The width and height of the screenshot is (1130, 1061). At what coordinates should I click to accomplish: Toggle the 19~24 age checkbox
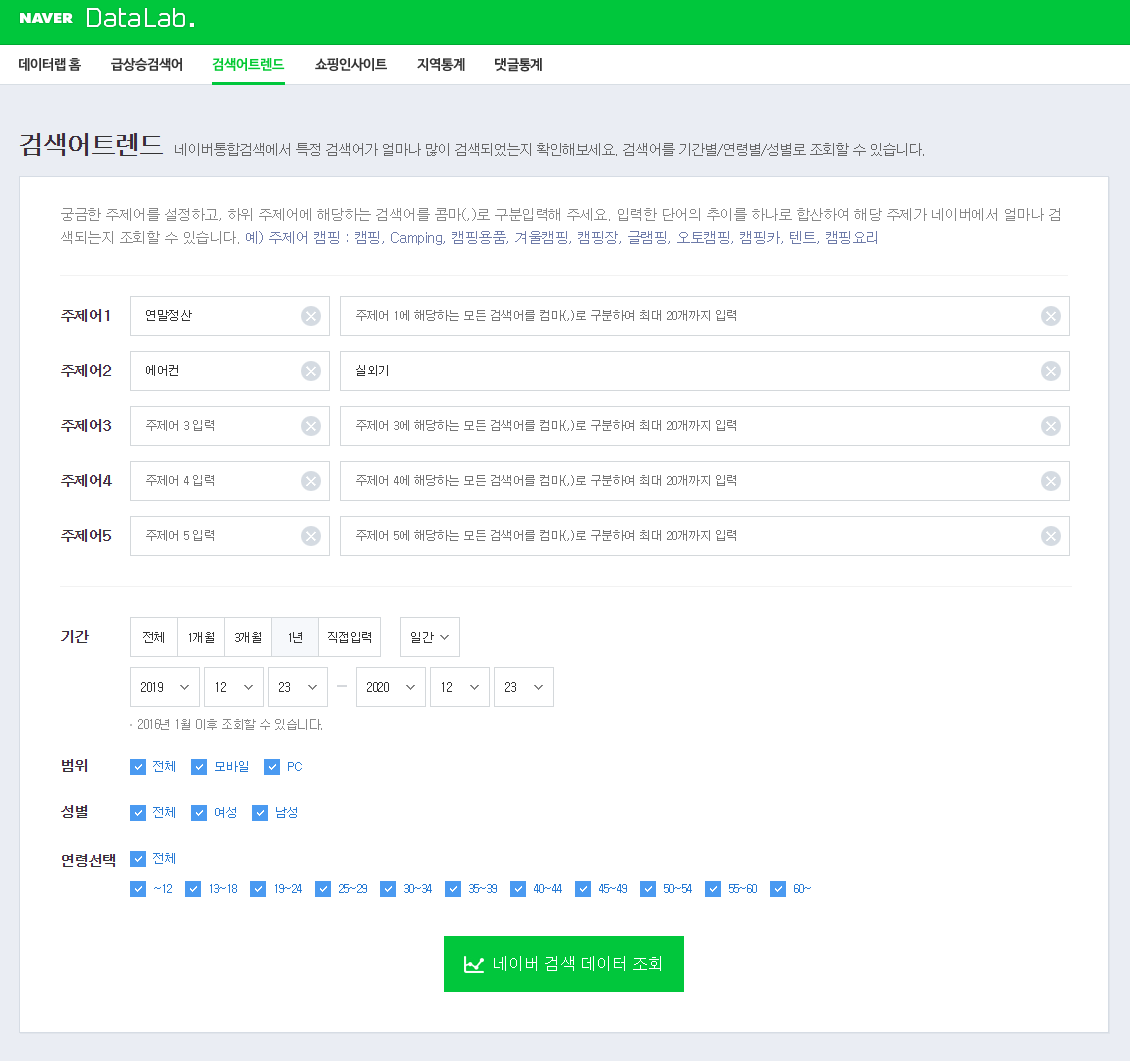[x=258, y=889]
